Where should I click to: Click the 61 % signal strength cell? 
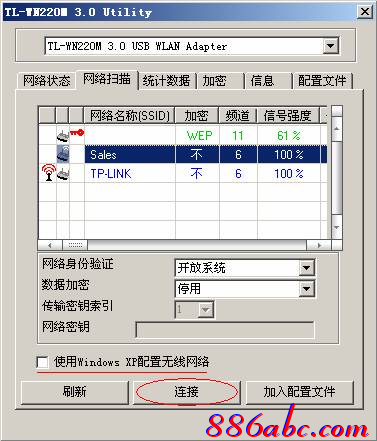pos(289,135)
